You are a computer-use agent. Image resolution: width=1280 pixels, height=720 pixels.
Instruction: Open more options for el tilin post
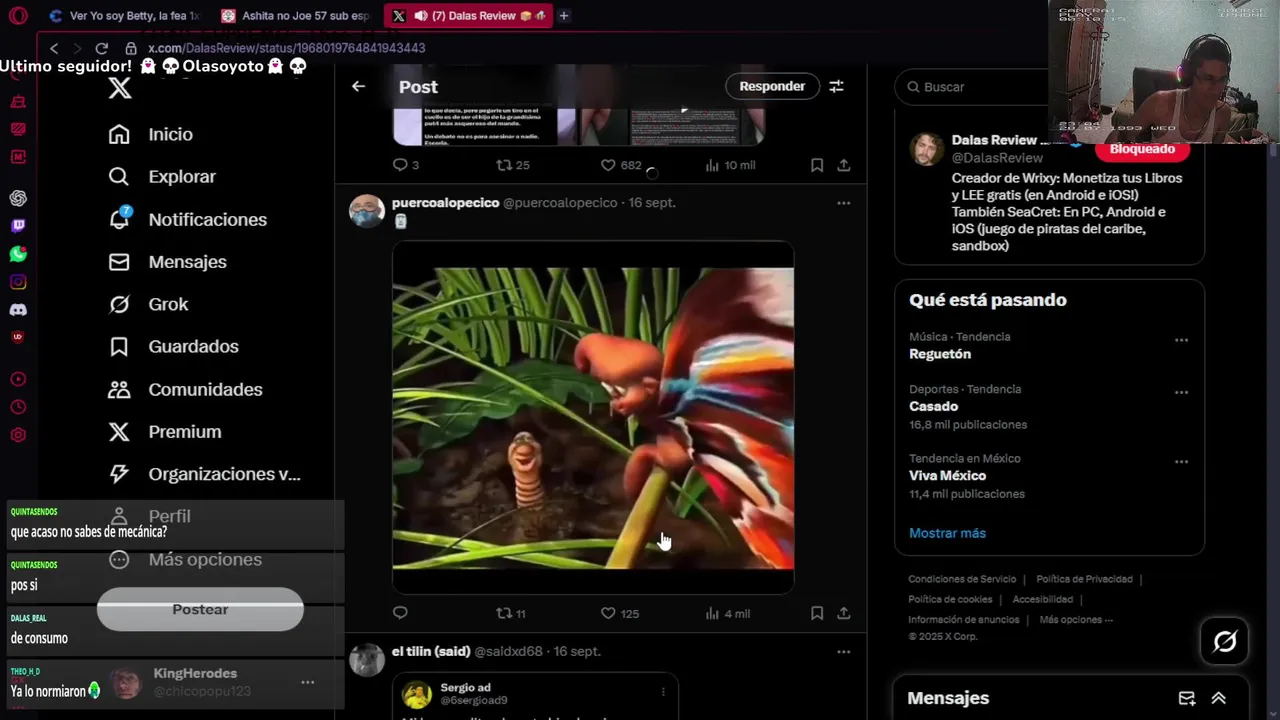(844, 652)
